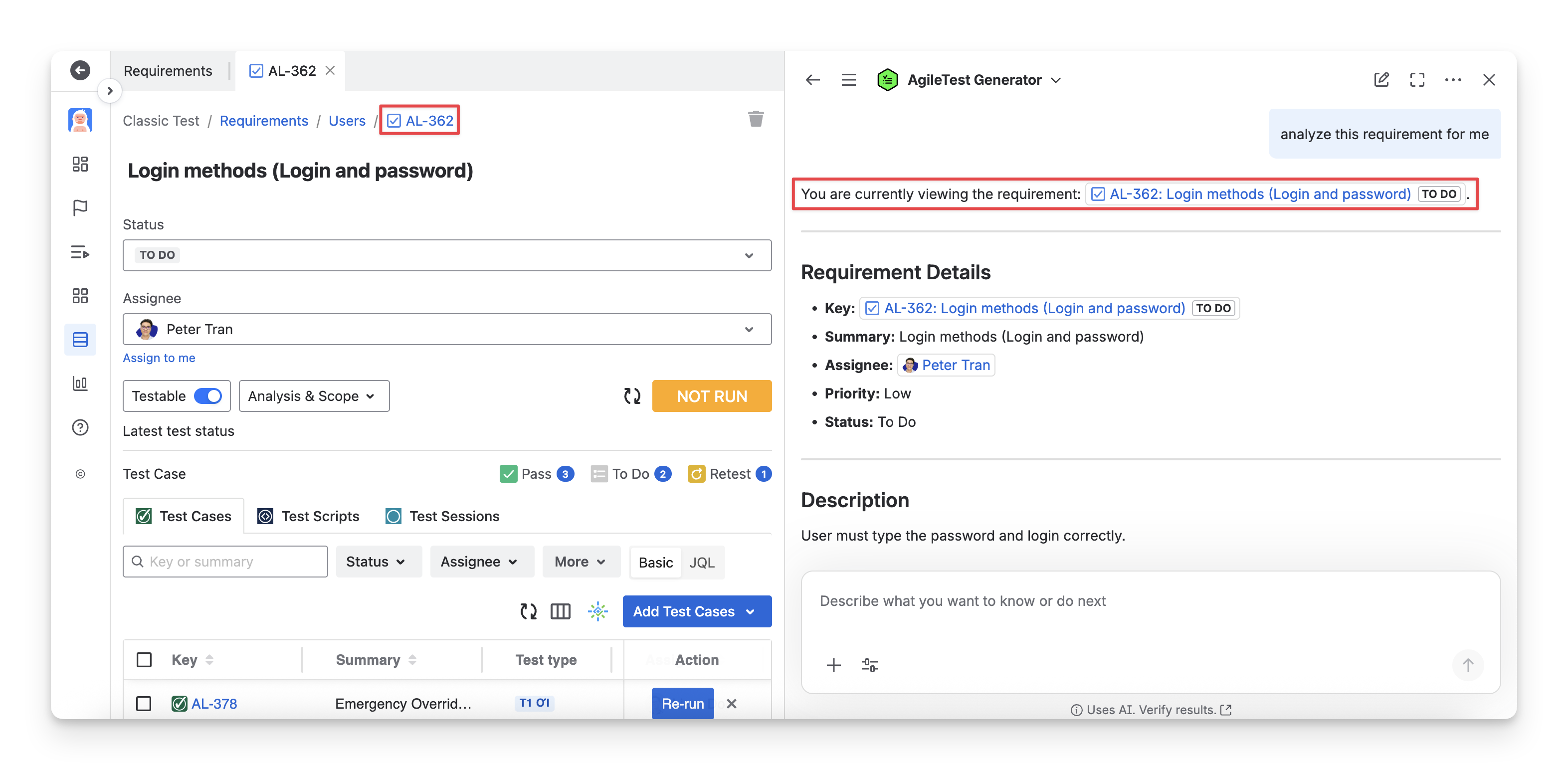Open the Assignee Peter Tran dropdown

click(x=447, y=329)
